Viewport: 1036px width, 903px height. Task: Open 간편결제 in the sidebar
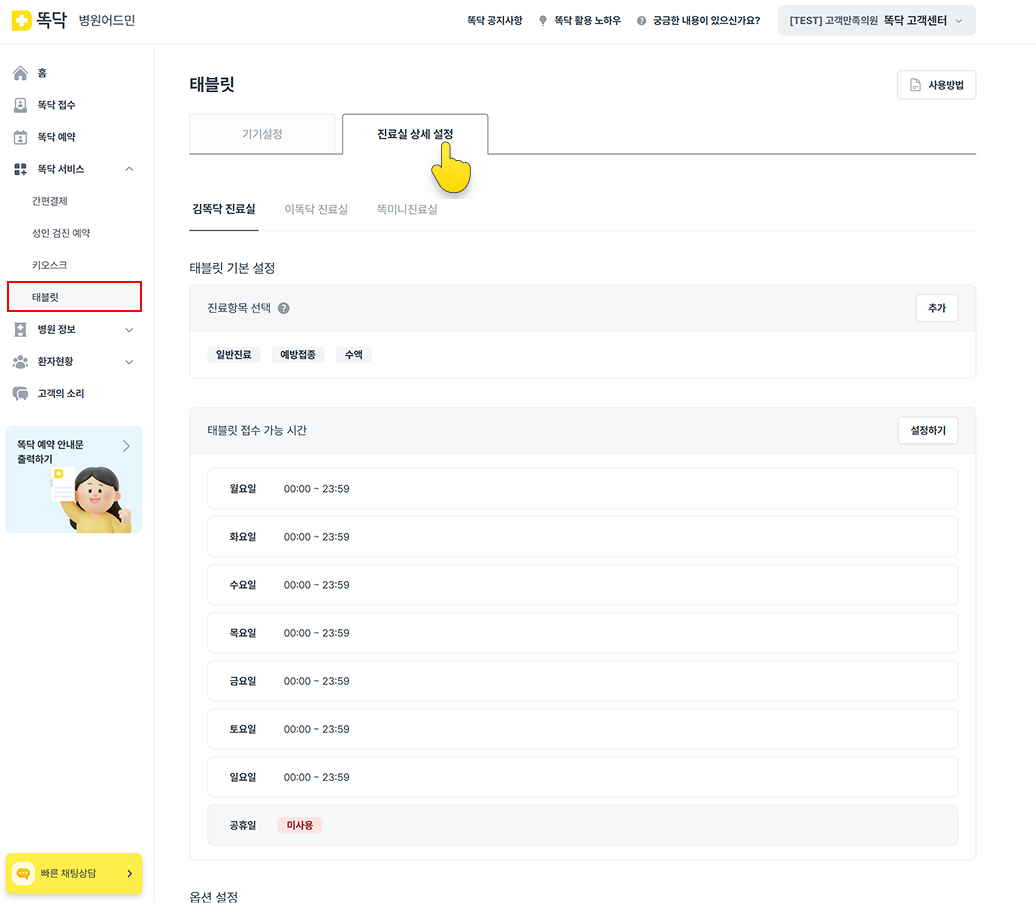50,201
